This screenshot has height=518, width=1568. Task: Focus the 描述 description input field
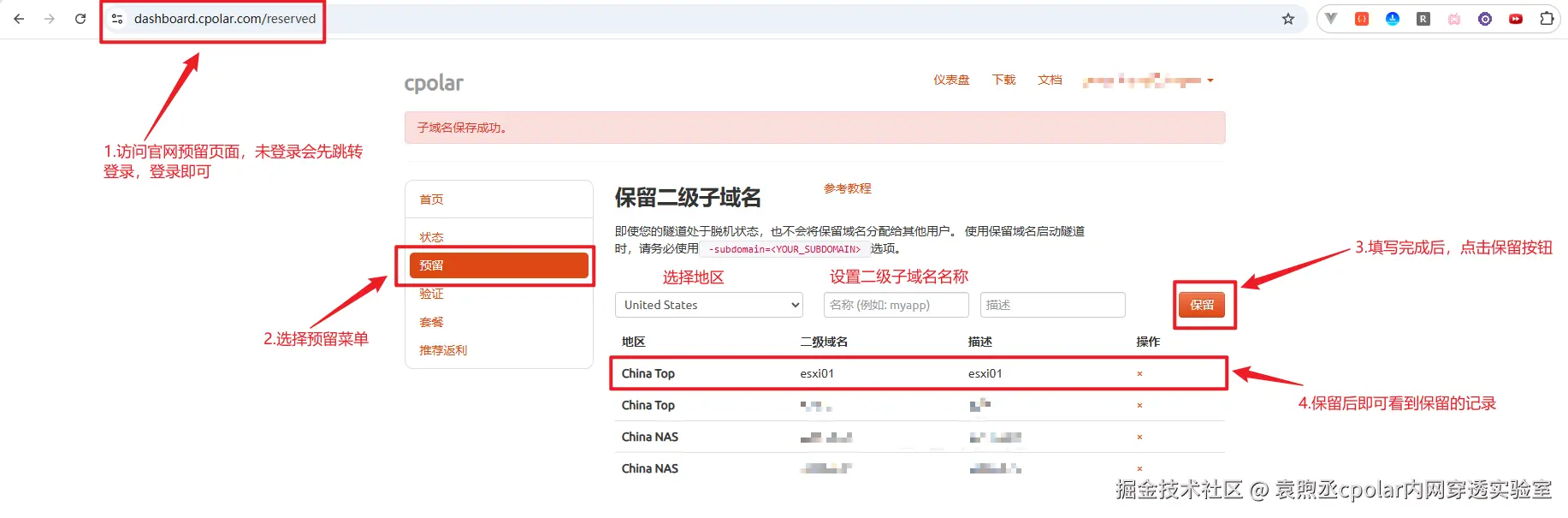tap(1052, 305)
